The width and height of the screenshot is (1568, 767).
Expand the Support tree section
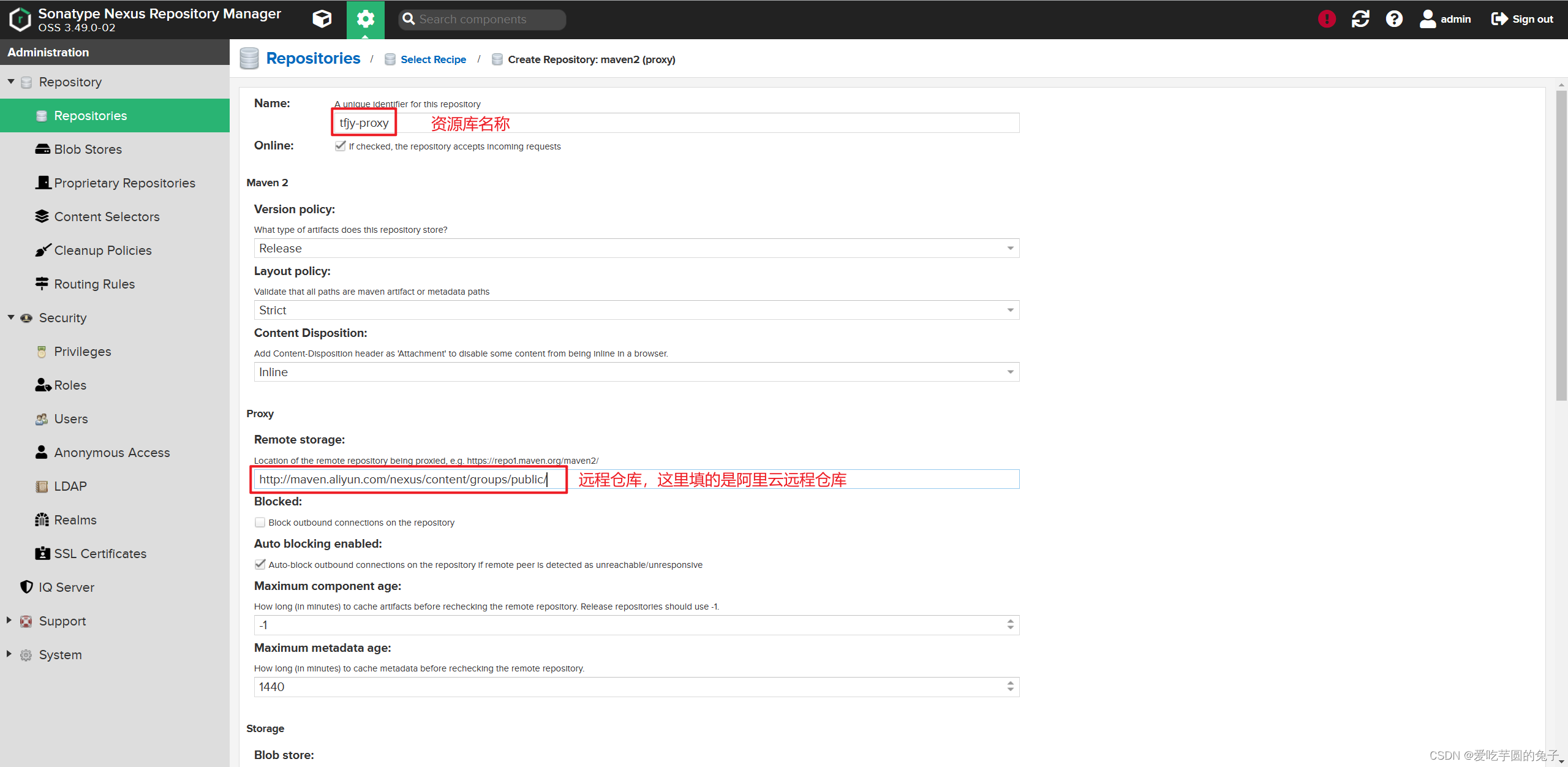[x=9, y=620]
